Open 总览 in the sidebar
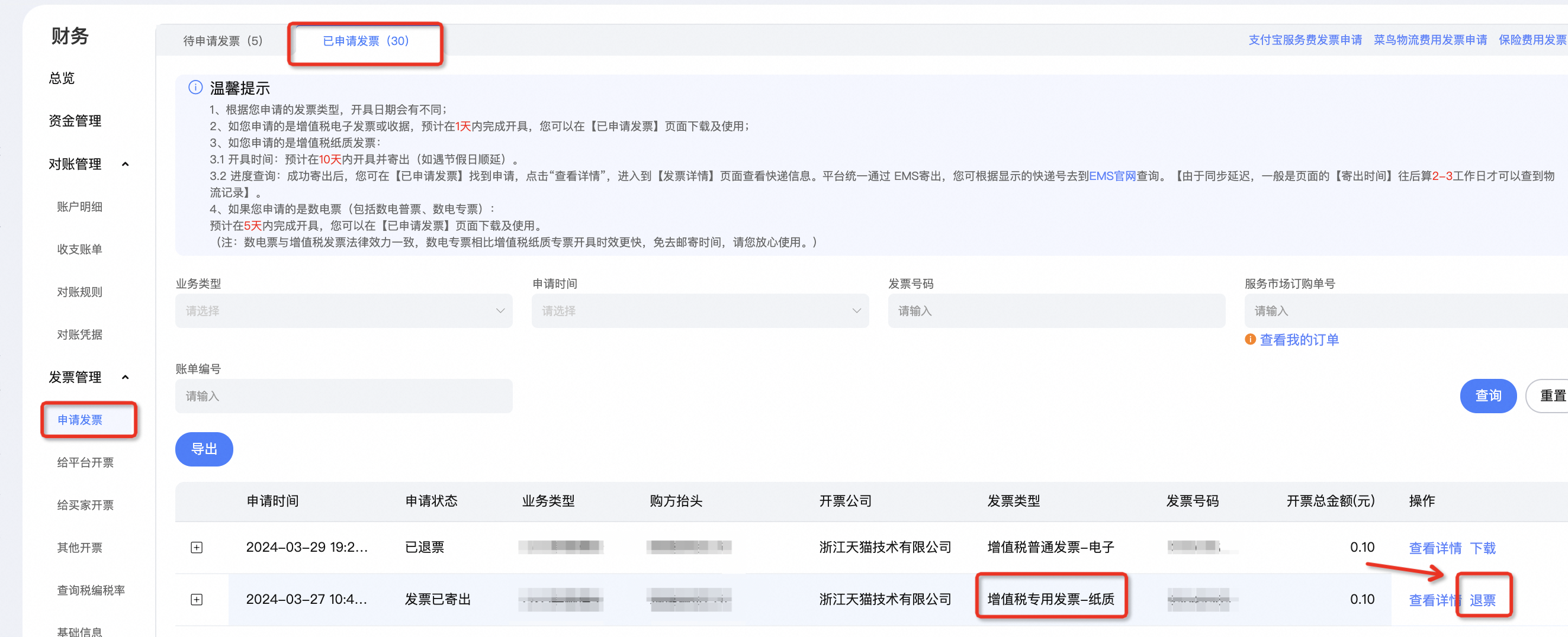Screen dimensions: 1568x637 click(x=62, y=79)
